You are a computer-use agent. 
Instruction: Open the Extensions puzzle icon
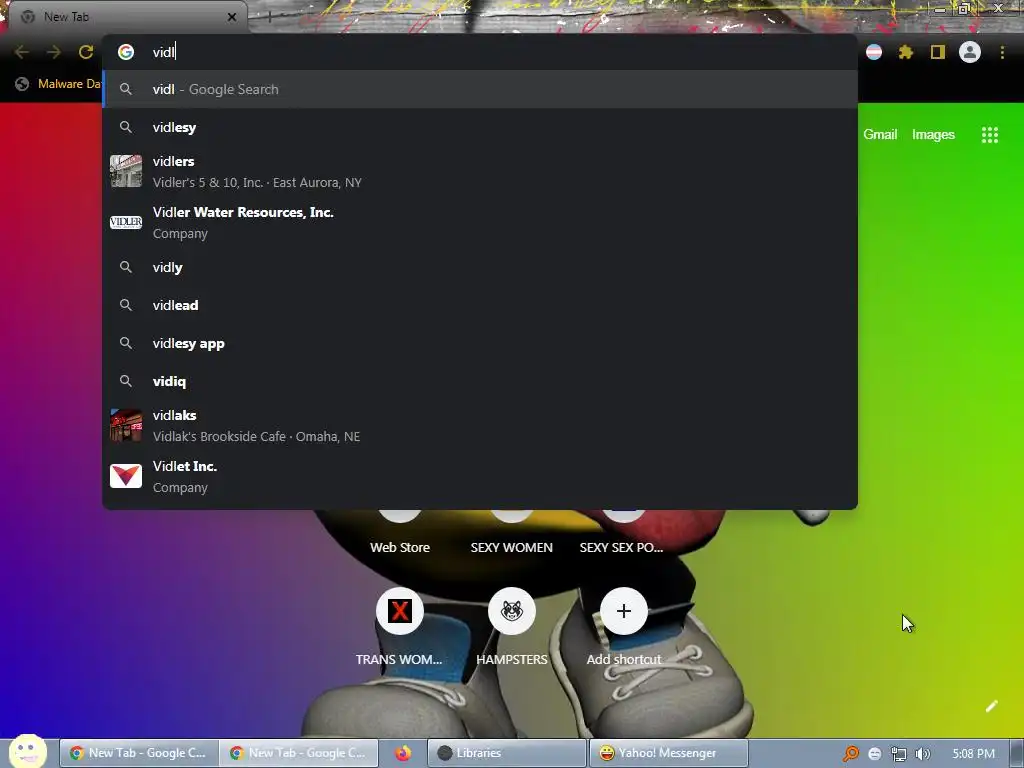[x=906, y=52]
